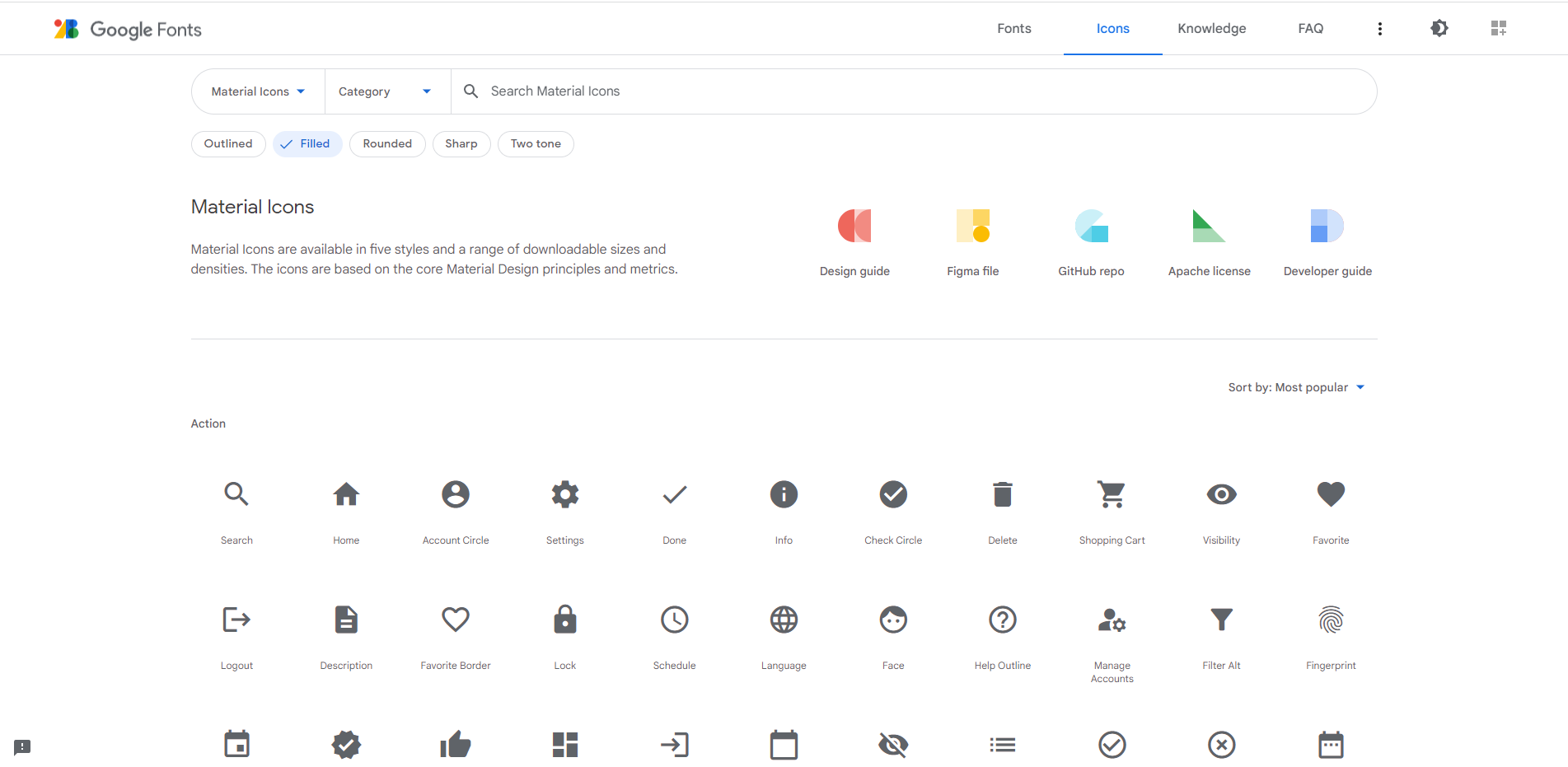Pick the cancel X circle icon
Screen dimensions: 1568x767
pyautogui.click(x=1222, y=745)
